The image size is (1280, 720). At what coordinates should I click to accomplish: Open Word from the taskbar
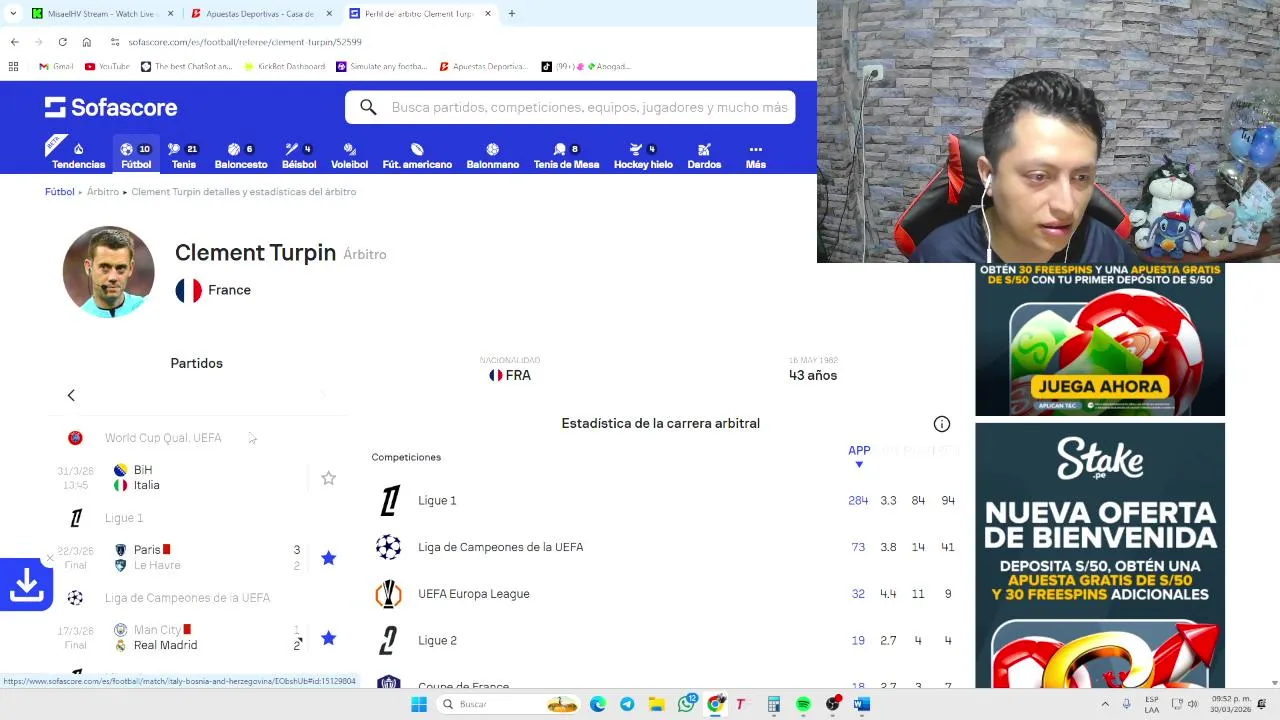(861, 704)
